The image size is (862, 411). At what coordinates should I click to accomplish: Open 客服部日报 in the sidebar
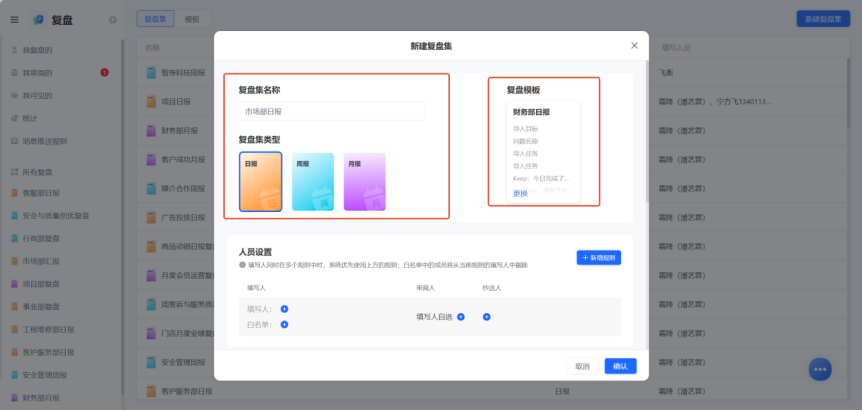pyautogui.click(x=41, y=193)
